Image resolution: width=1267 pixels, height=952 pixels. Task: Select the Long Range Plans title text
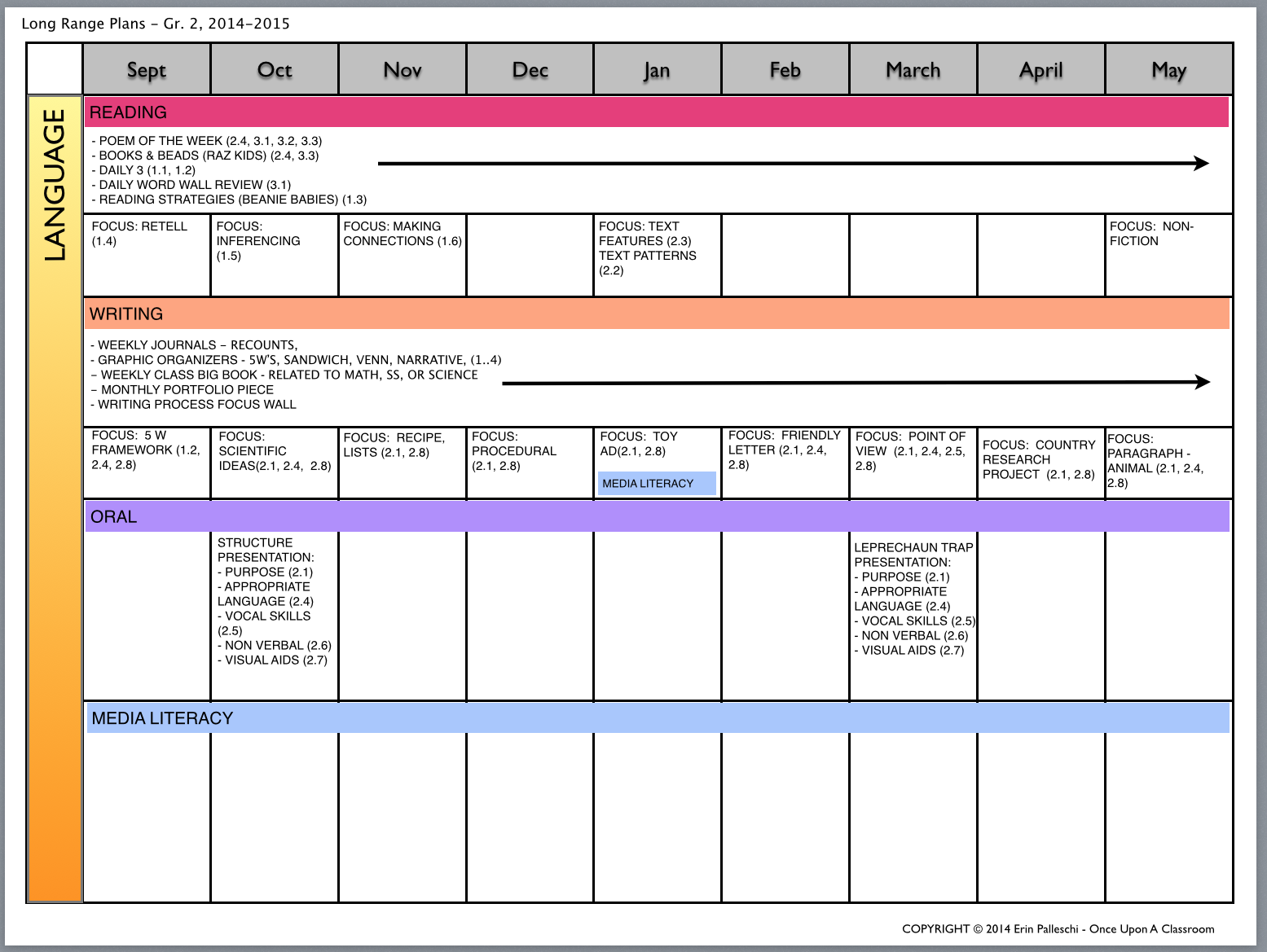pyautogui.click(x=156, y=23)
